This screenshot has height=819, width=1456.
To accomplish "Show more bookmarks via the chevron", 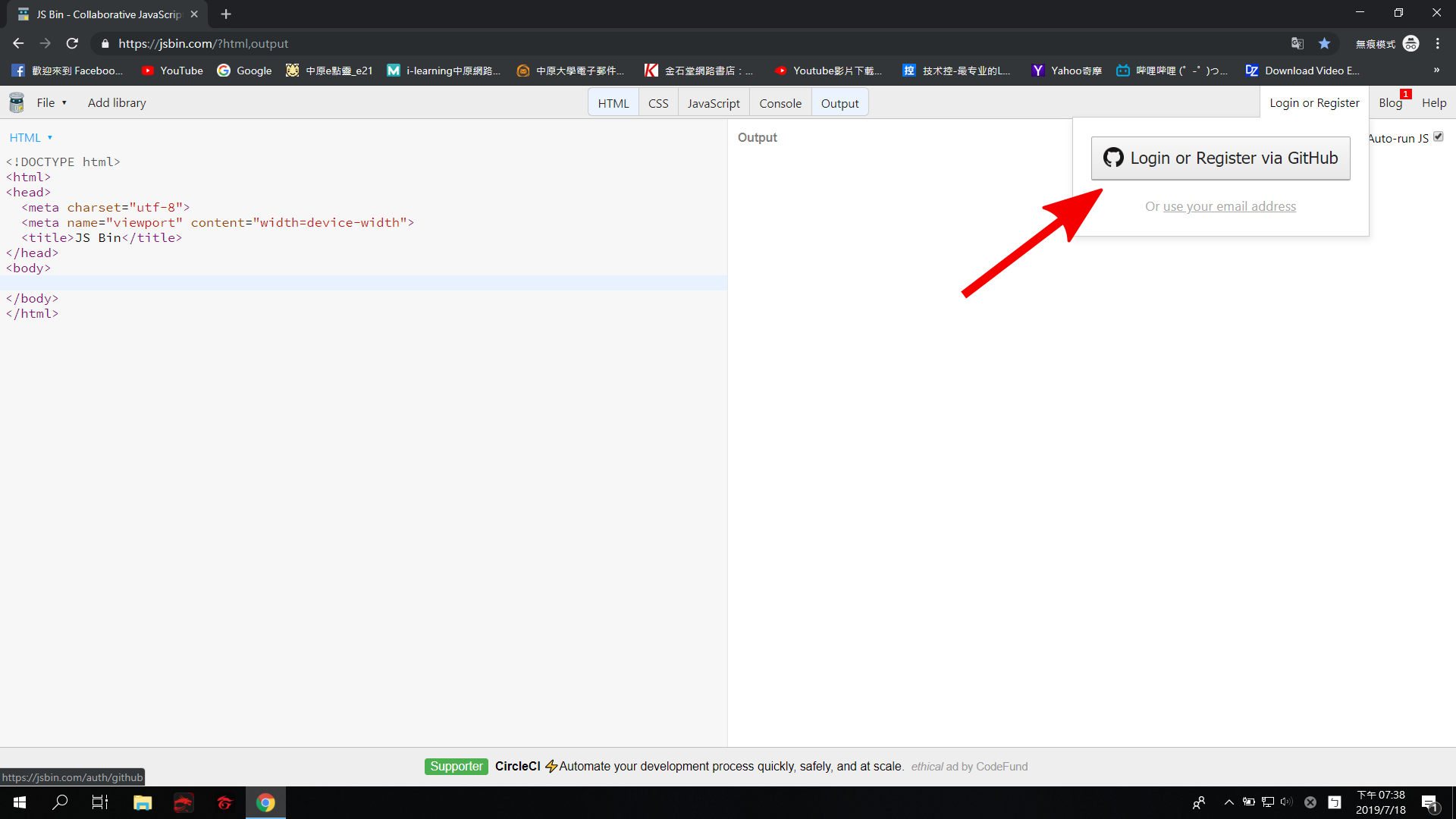I will [1436, 71].
